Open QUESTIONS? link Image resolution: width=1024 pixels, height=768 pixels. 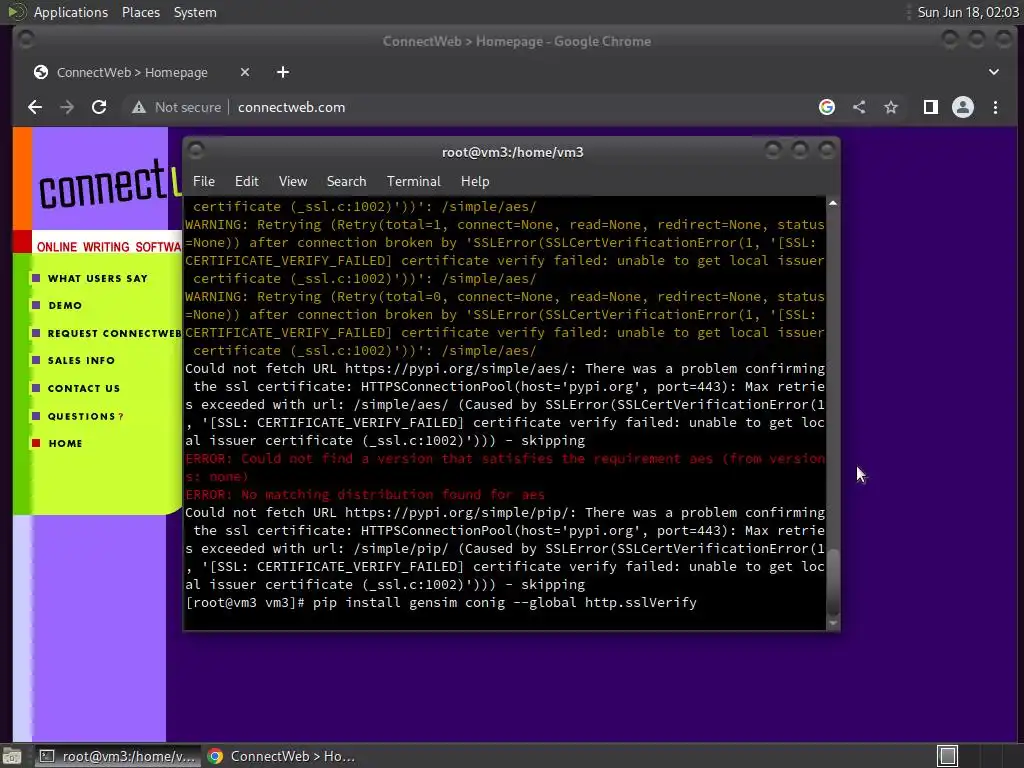coord(85,416)
